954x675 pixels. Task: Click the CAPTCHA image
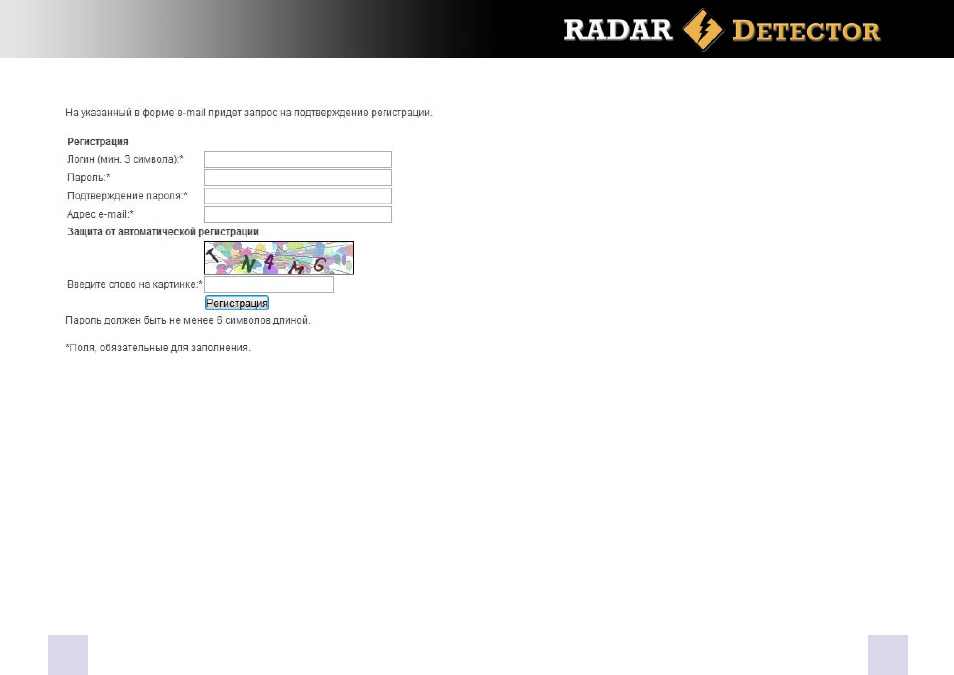click(279, 258)
